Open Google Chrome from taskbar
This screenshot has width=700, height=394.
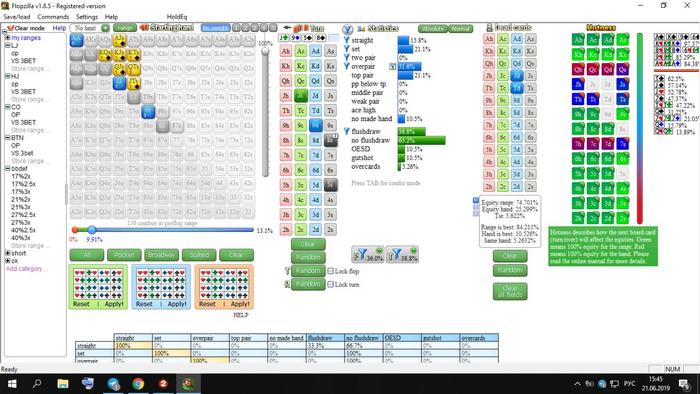point(138,384)
